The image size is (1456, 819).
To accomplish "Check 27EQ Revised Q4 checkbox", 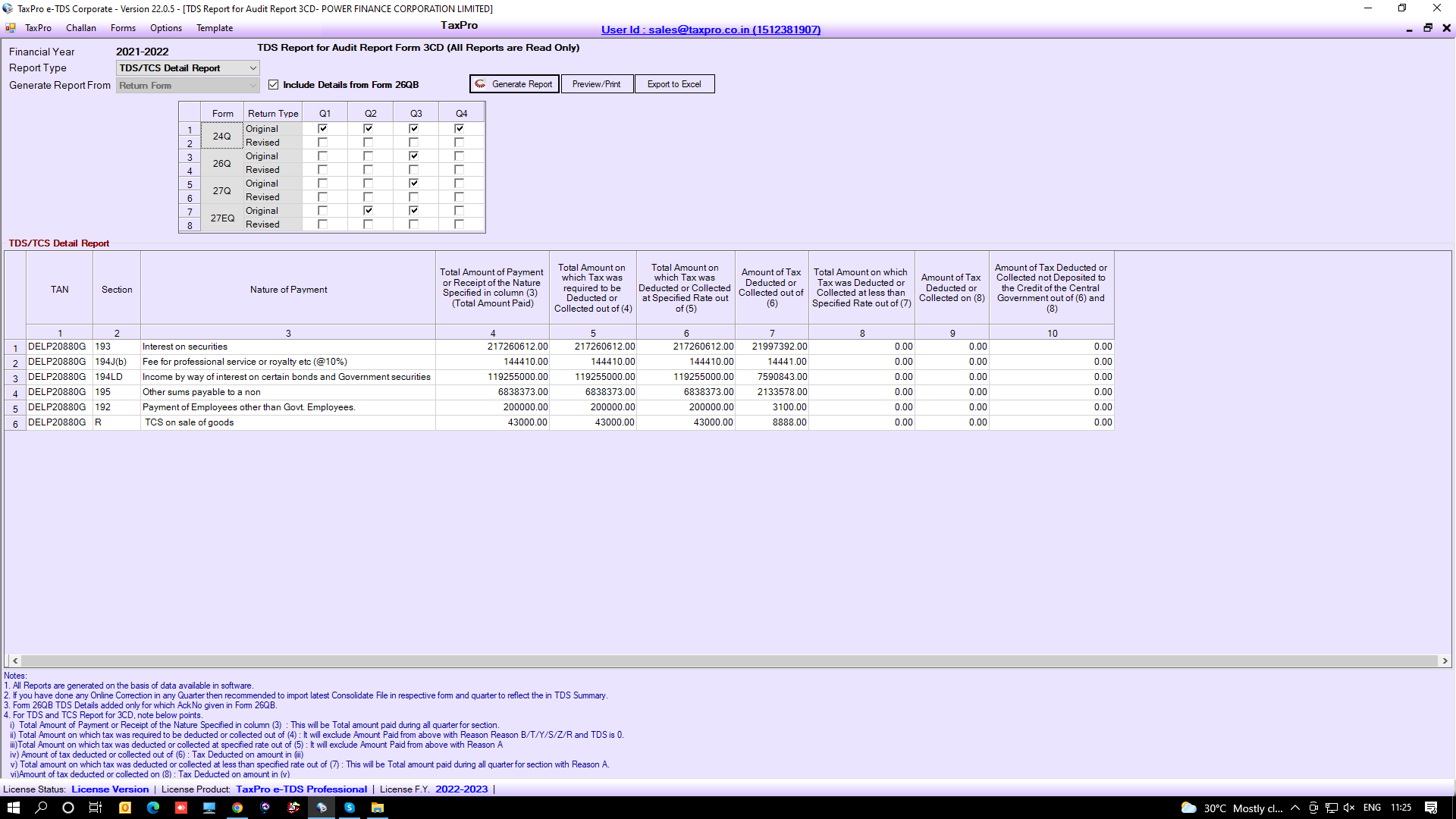I will pyautogui.click(x=460, y=224).
